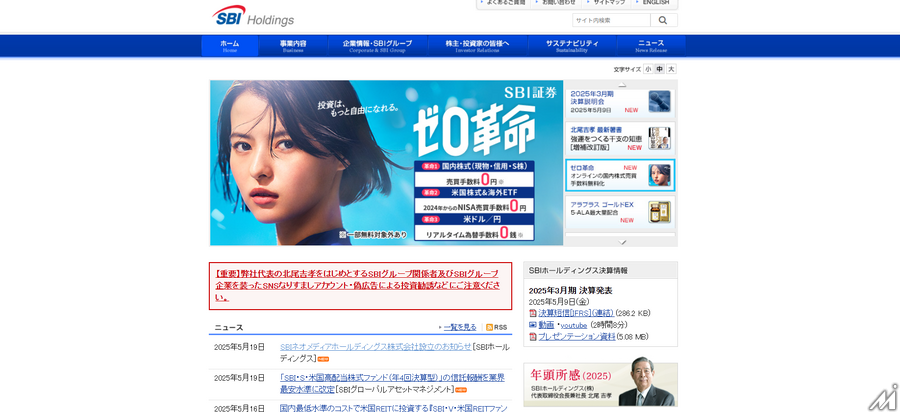Set font size to 中 (medium)

(660, 69)
